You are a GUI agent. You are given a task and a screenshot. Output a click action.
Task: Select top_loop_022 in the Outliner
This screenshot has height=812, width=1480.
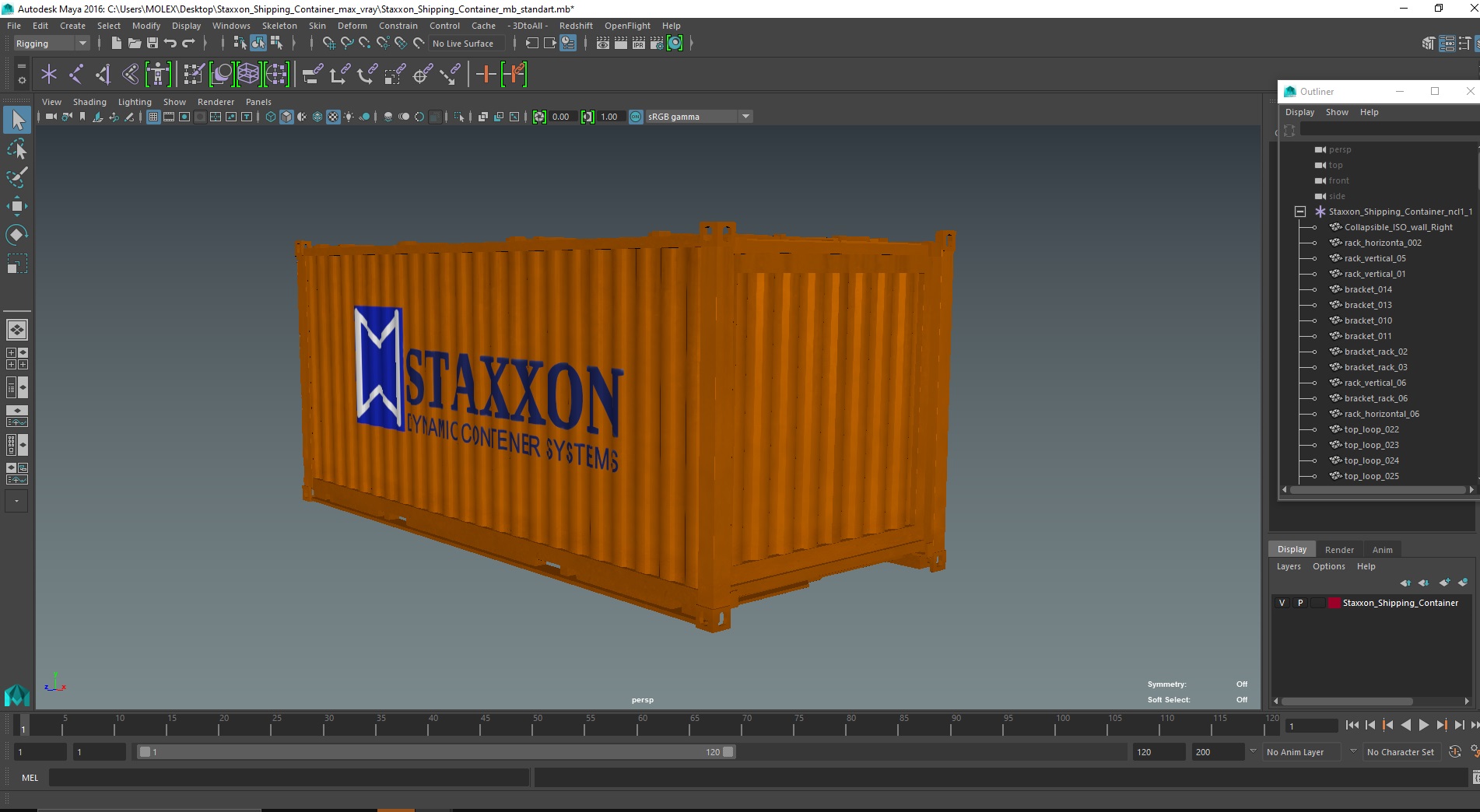[1371, 429]
